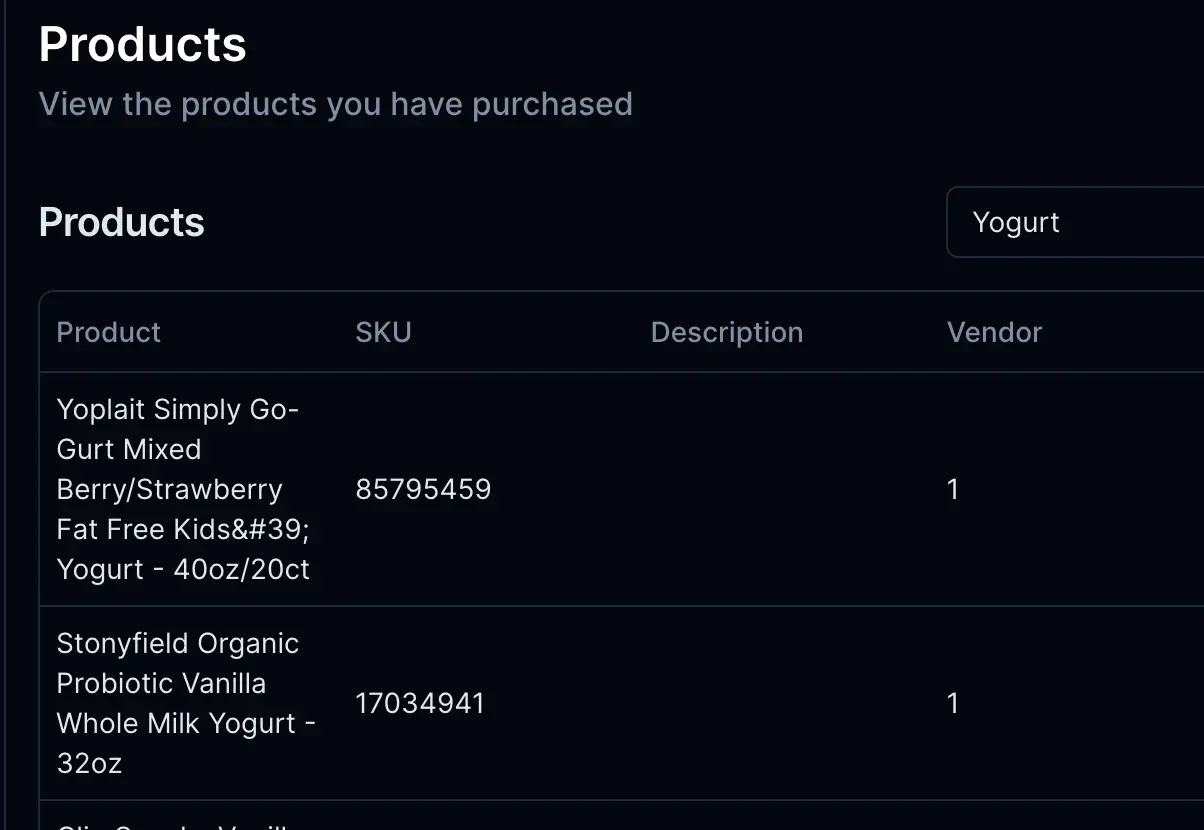Viewport: 1204px width, 830px height.
Task: Sort by the Product column header
Action: click(109, 332)
